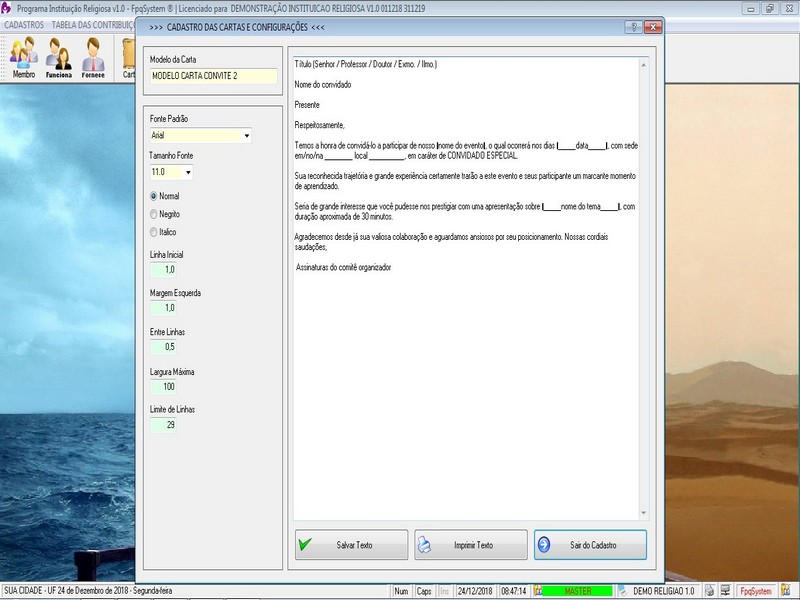Image resolution: width=800 pixels, height=600 pixels.
Task: Click the time 08:47:14 in the status bar
Action: click(513, 591)
